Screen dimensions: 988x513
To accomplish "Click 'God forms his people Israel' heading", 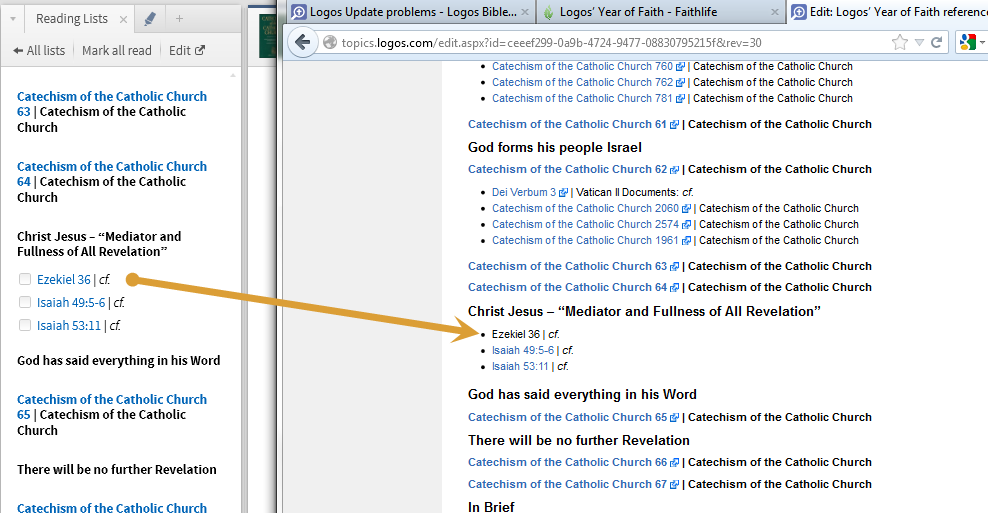I will tap(554, 147).
